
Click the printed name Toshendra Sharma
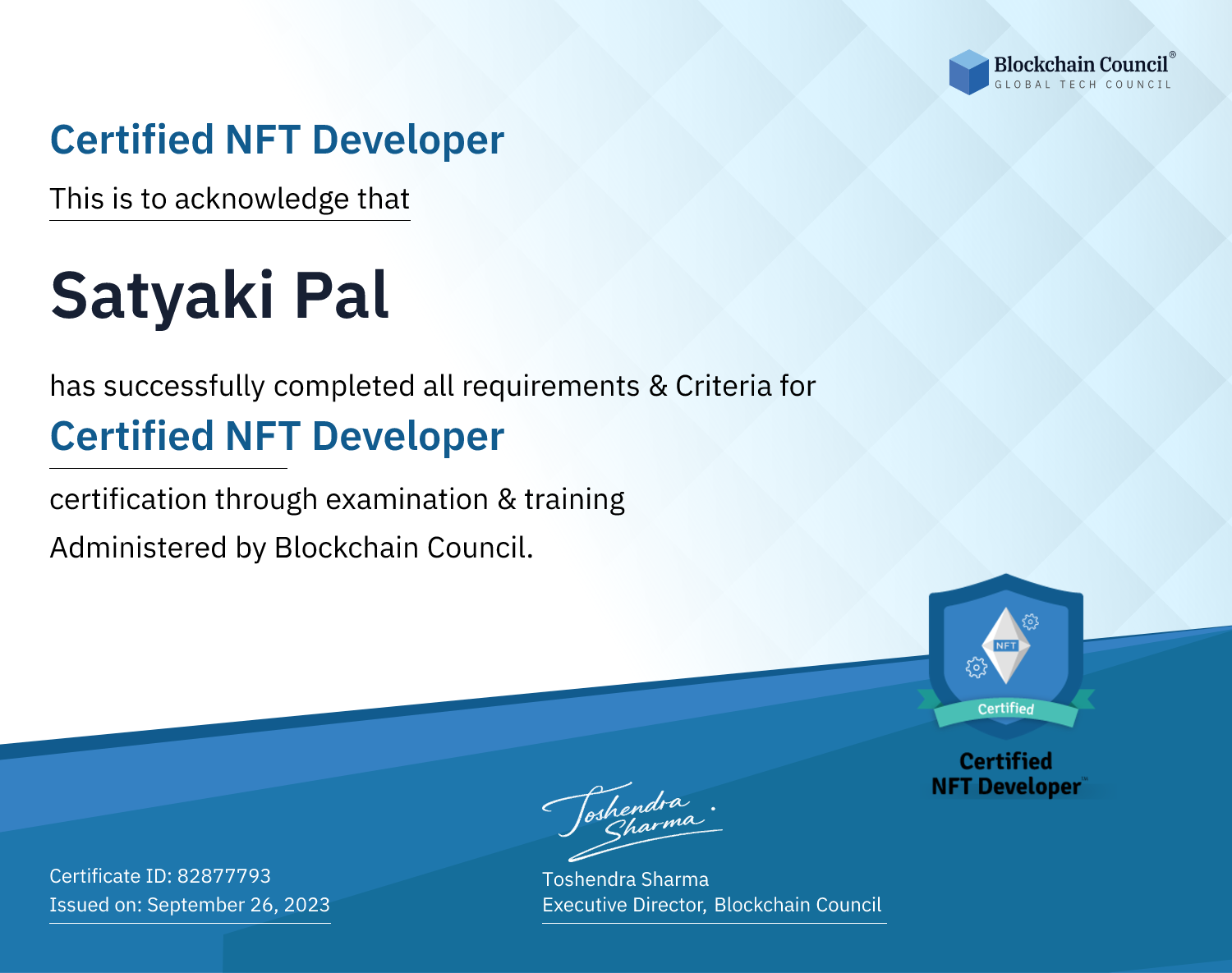(625, 879)
